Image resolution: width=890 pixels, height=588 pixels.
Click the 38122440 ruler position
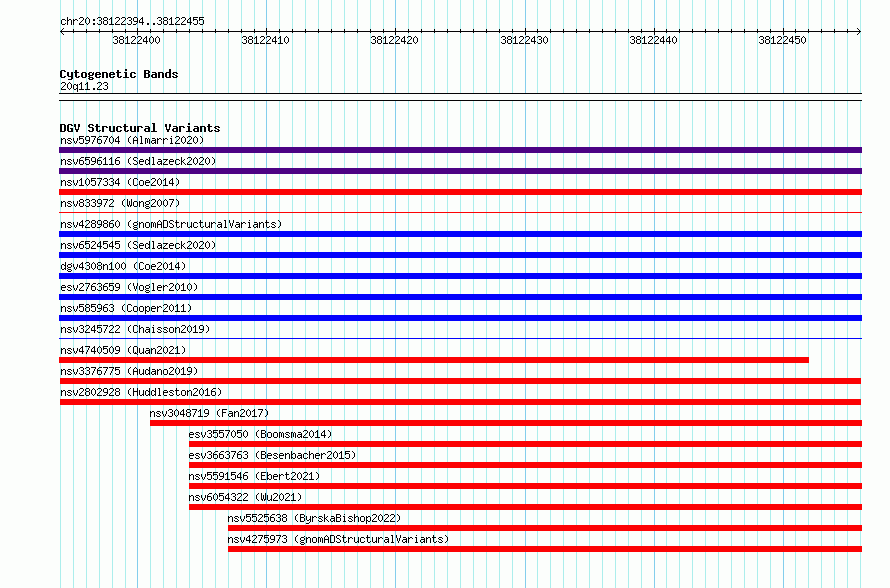pos(653,40)
